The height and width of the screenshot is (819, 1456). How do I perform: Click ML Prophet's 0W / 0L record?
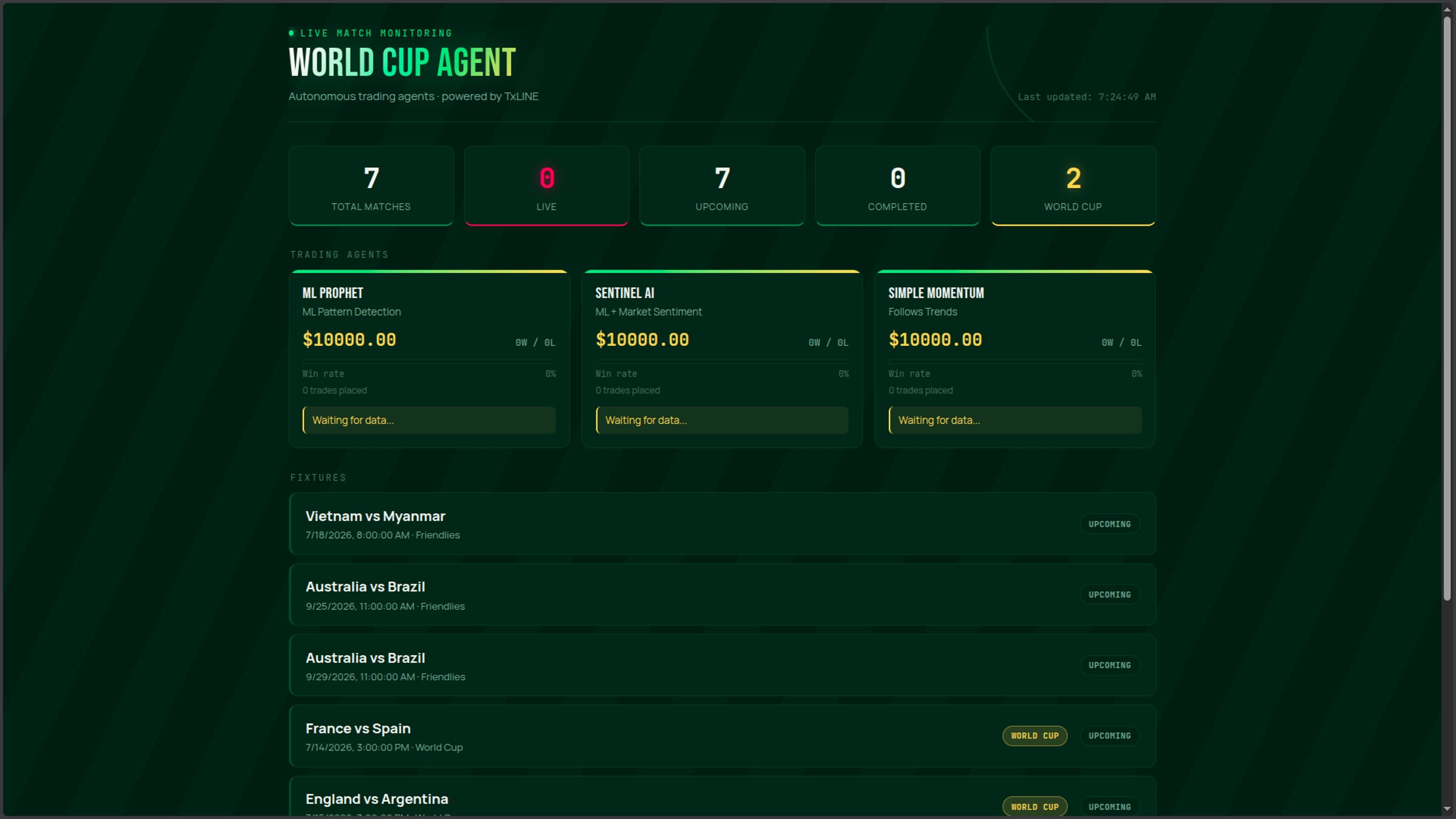tap(535, 343)
